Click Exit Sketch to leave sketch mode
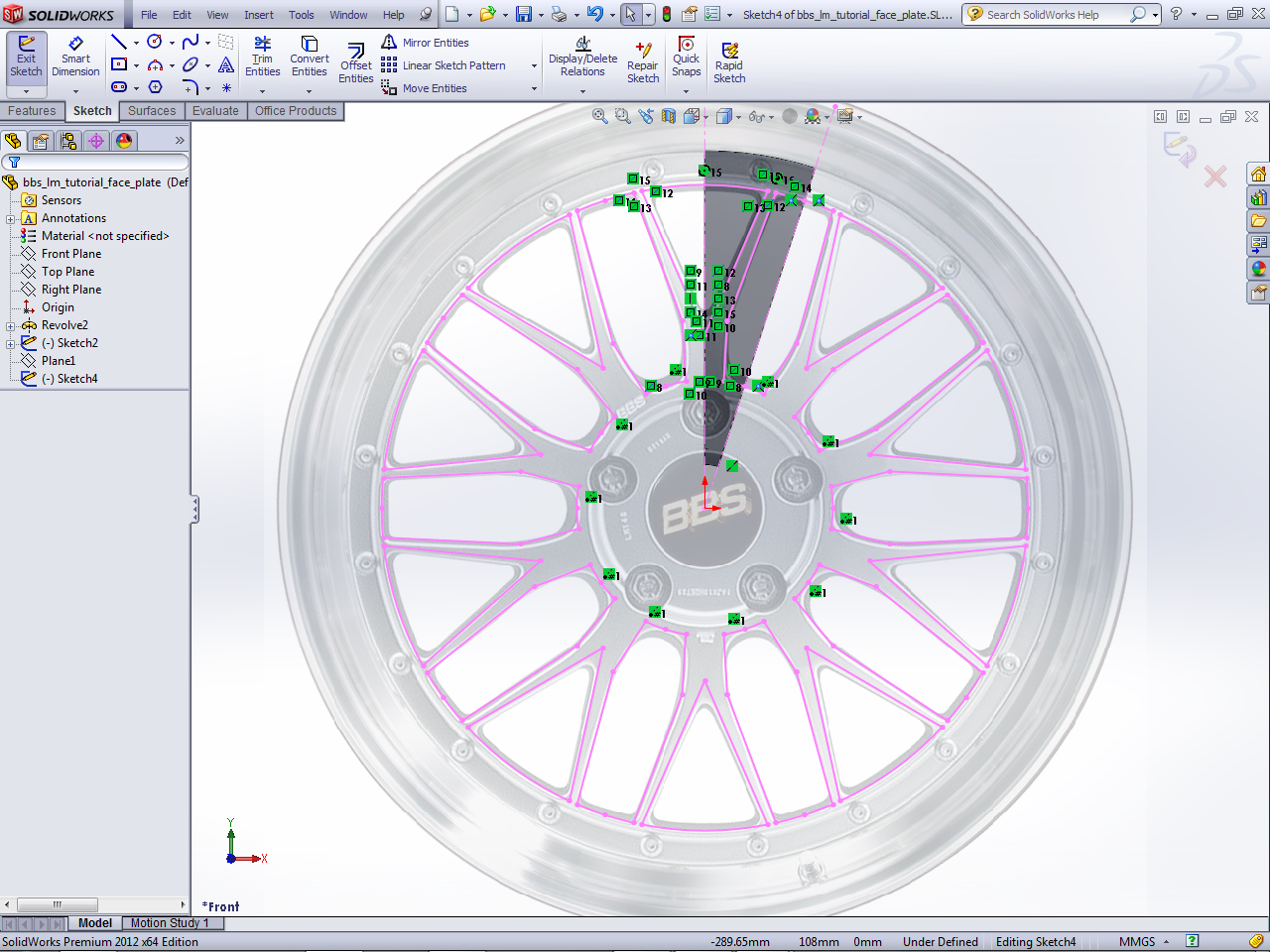Screen dimensions: 1270x952 pos(27,59)
